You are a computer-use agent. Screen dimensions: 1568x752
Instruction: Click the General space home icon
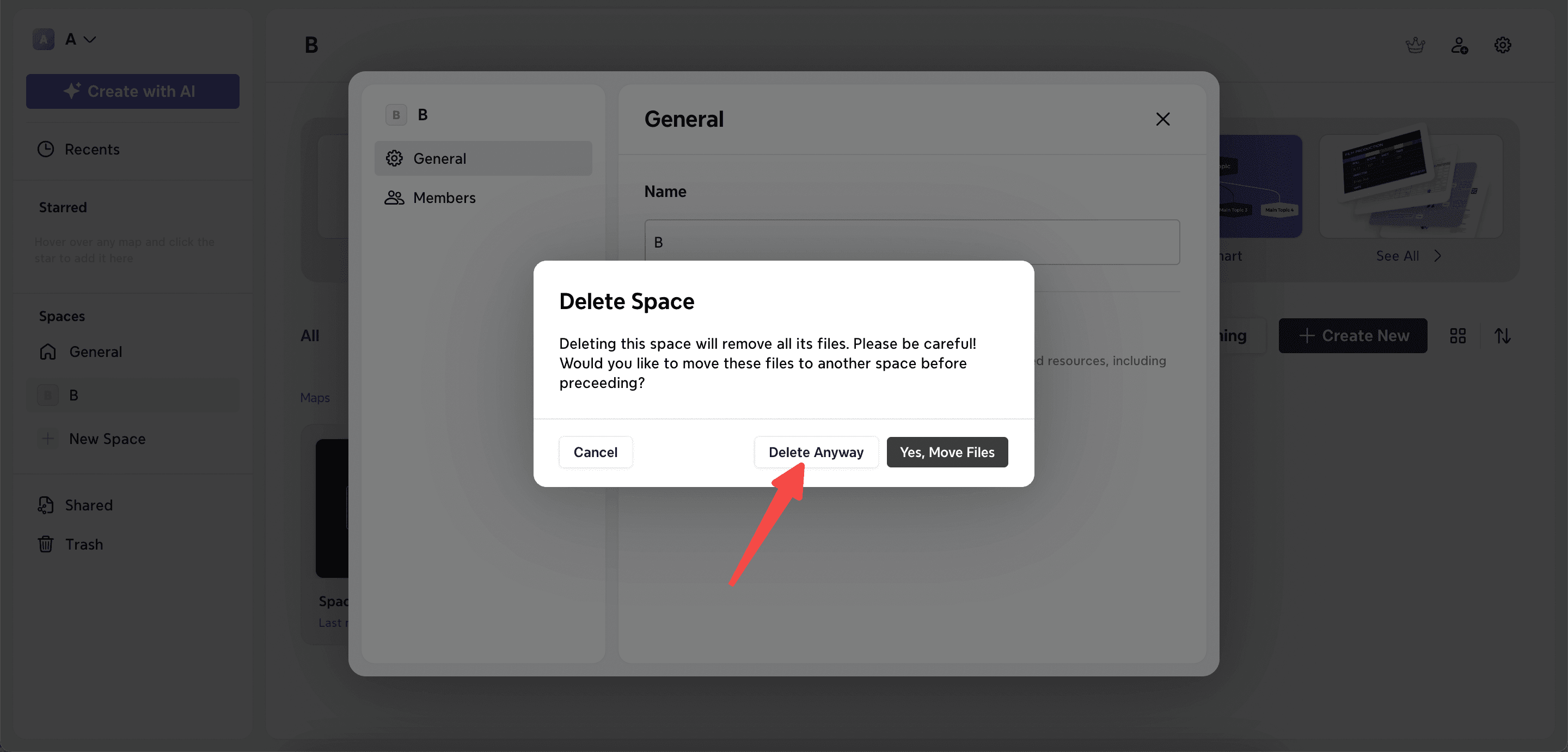[47, 352]
